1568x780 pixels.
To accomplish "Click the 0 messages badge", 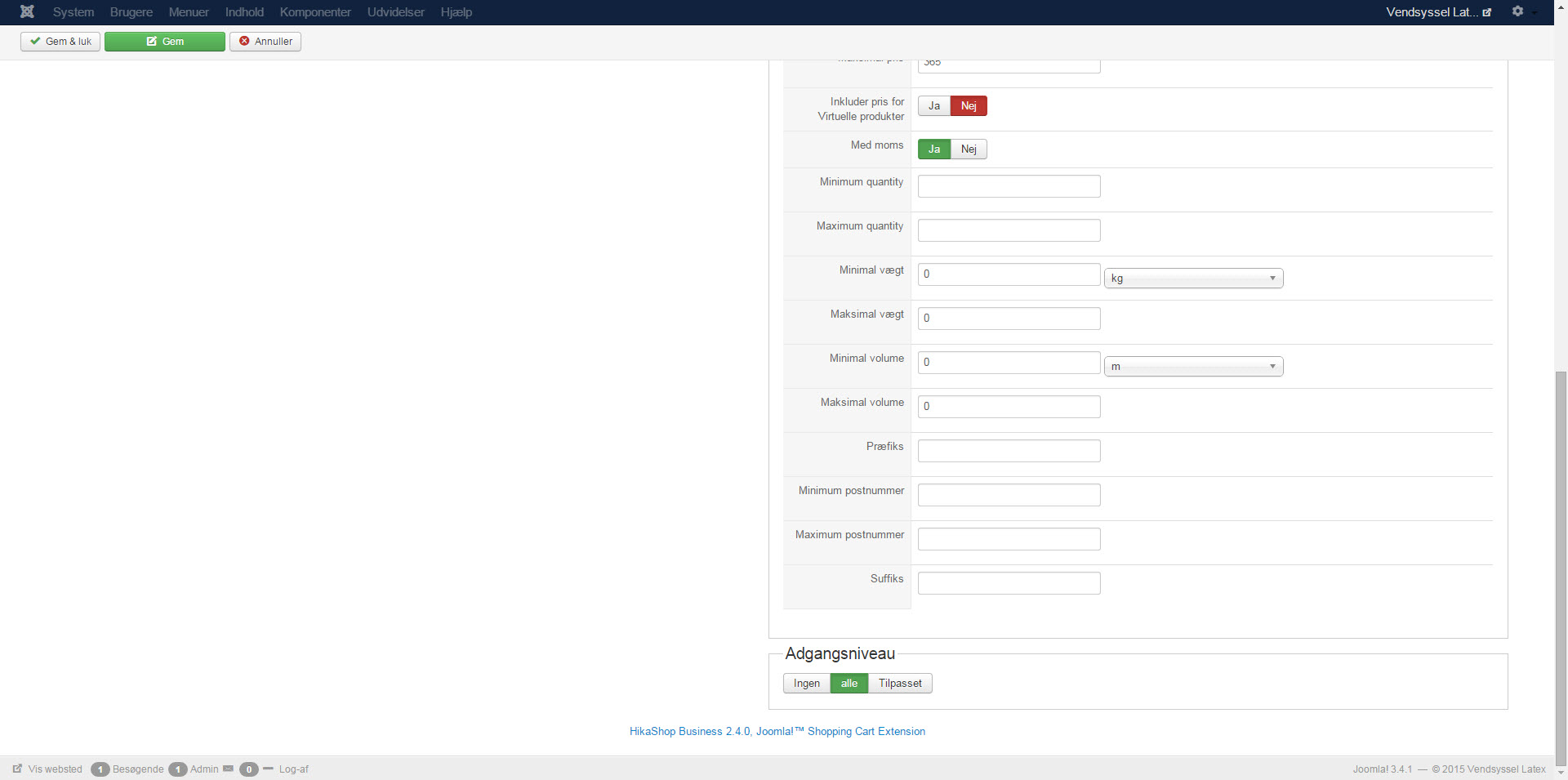I will pyautogui.click(x=249, y=769).
